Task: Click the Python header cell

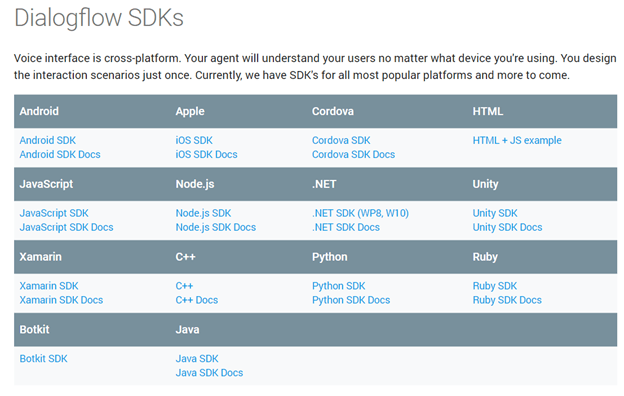Action: (330, 257)
